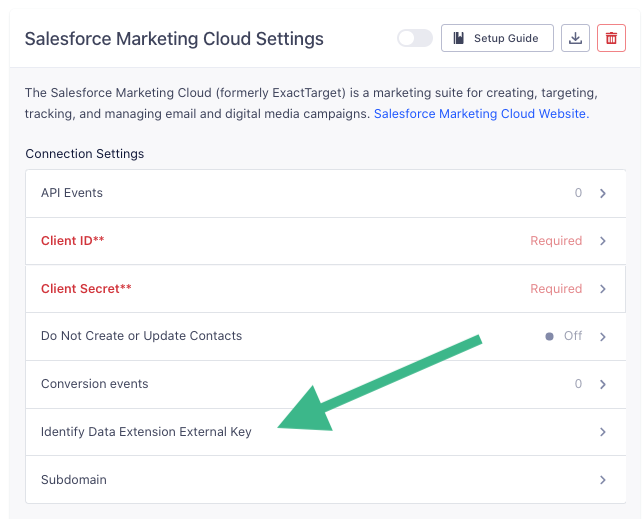
Task: Click the Conversion events arrow icon
Action: (603, 384)
